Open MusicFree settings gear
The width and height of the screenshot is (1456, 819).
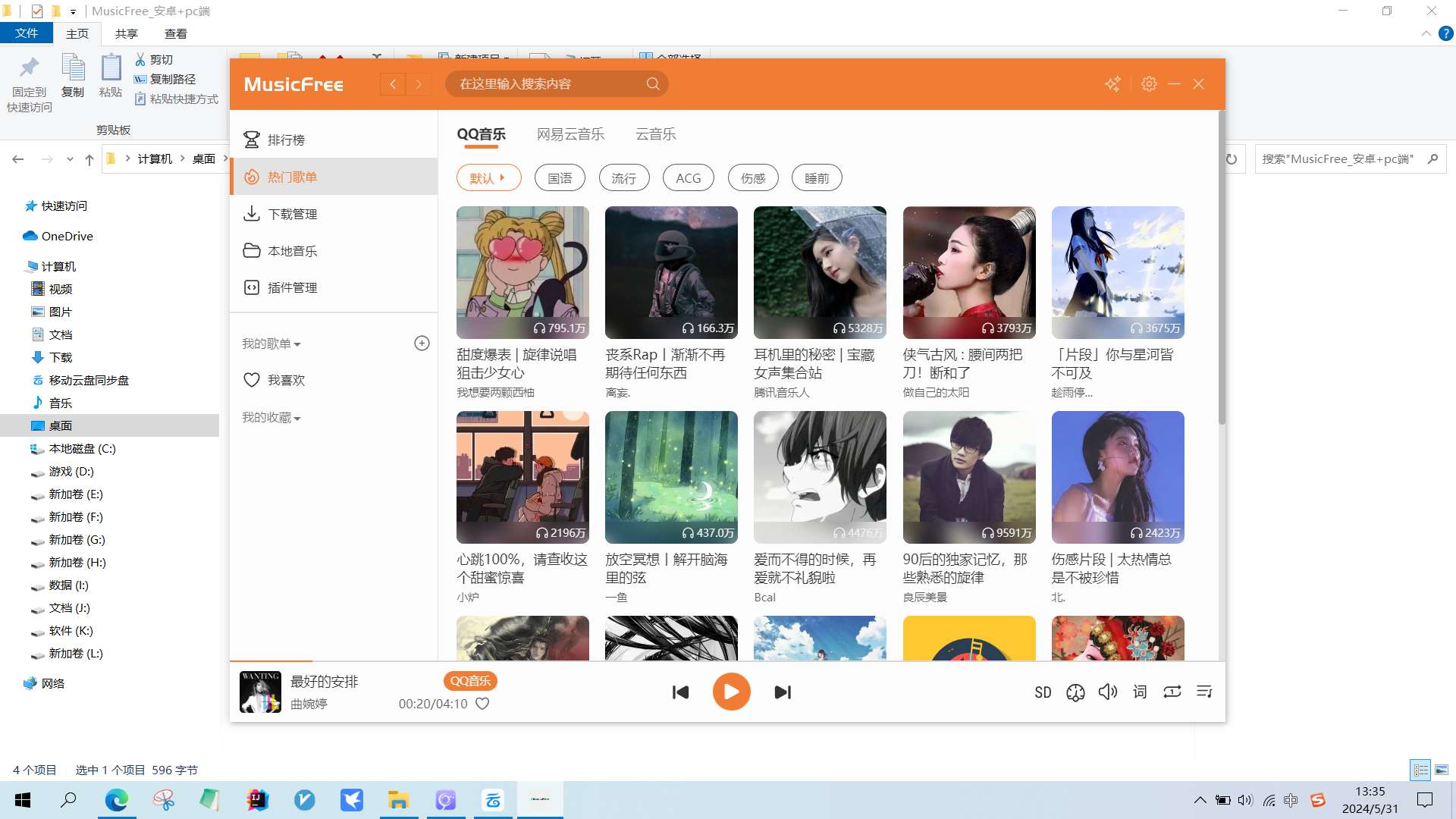pyautogui.click(x=1149, y=84)
